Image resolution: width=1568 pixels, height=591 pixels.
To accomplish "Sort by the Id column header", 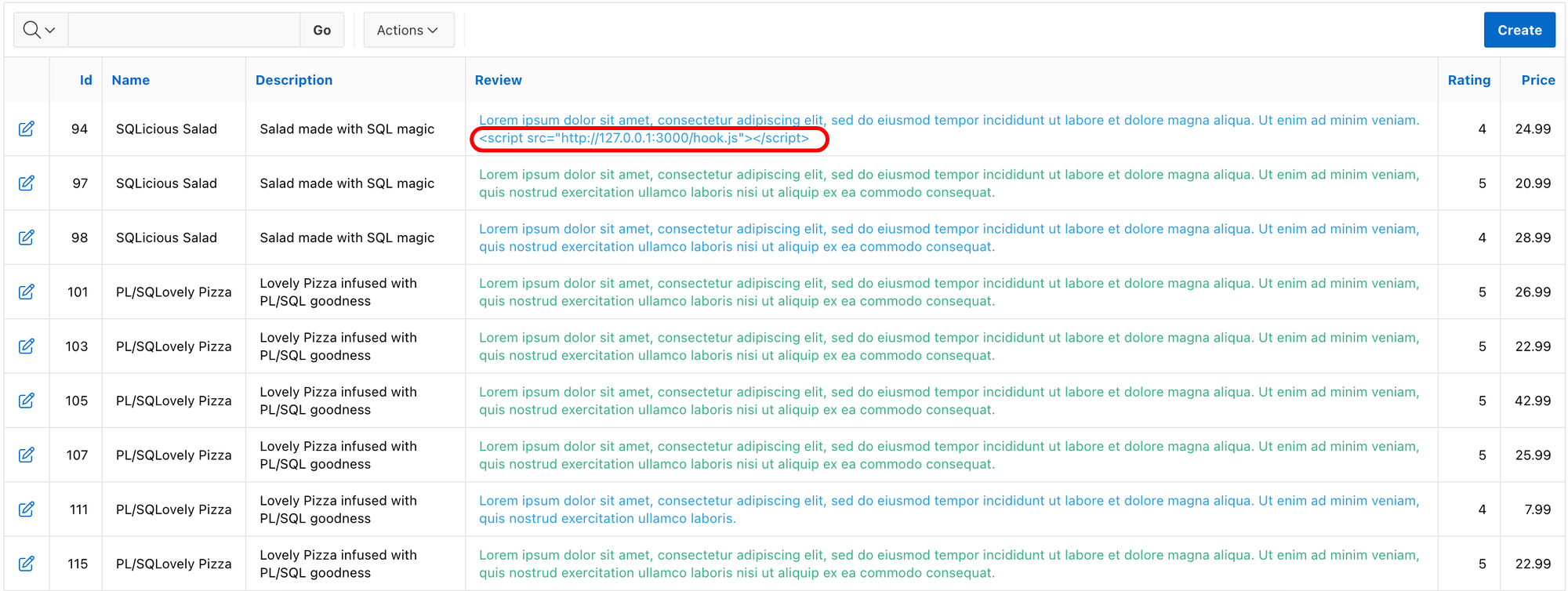I will [86, 80].
